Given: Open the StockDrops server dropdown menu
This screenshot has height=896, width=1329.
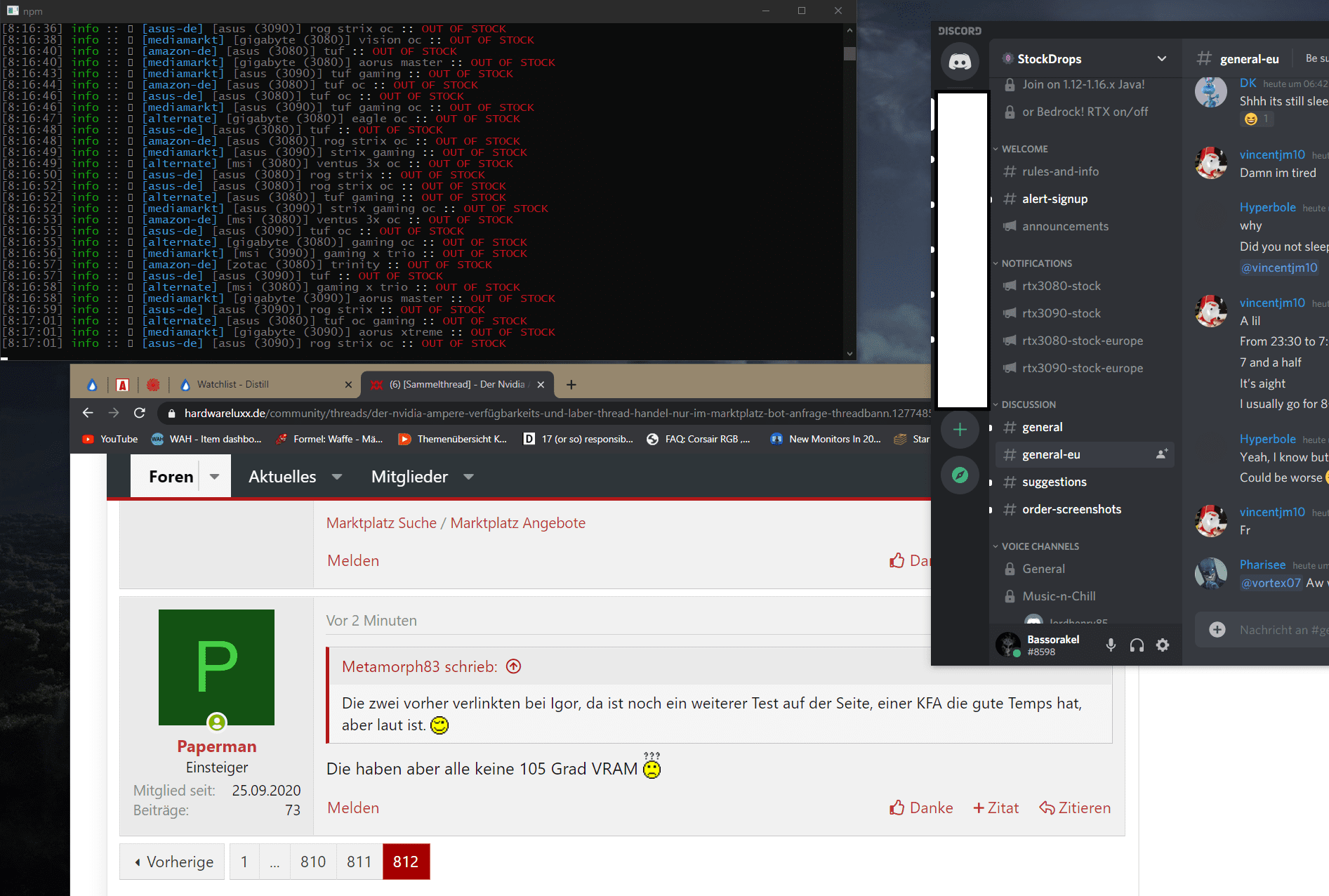Looking at the screenshot, I should pyautogui.click(x=1162, y=59).
